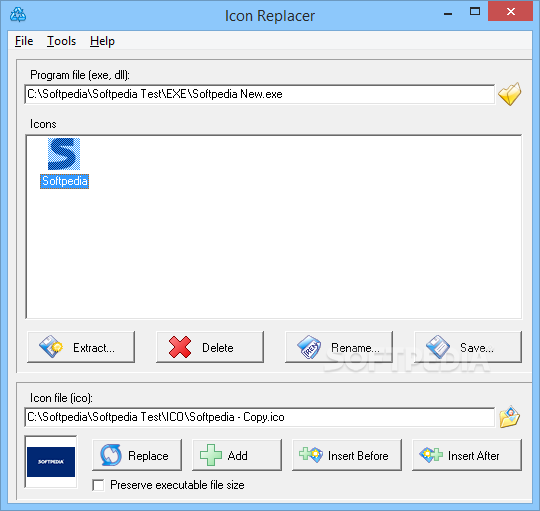Click the Save... button
This screenshot has height=511, width=540.
point(468,347)
